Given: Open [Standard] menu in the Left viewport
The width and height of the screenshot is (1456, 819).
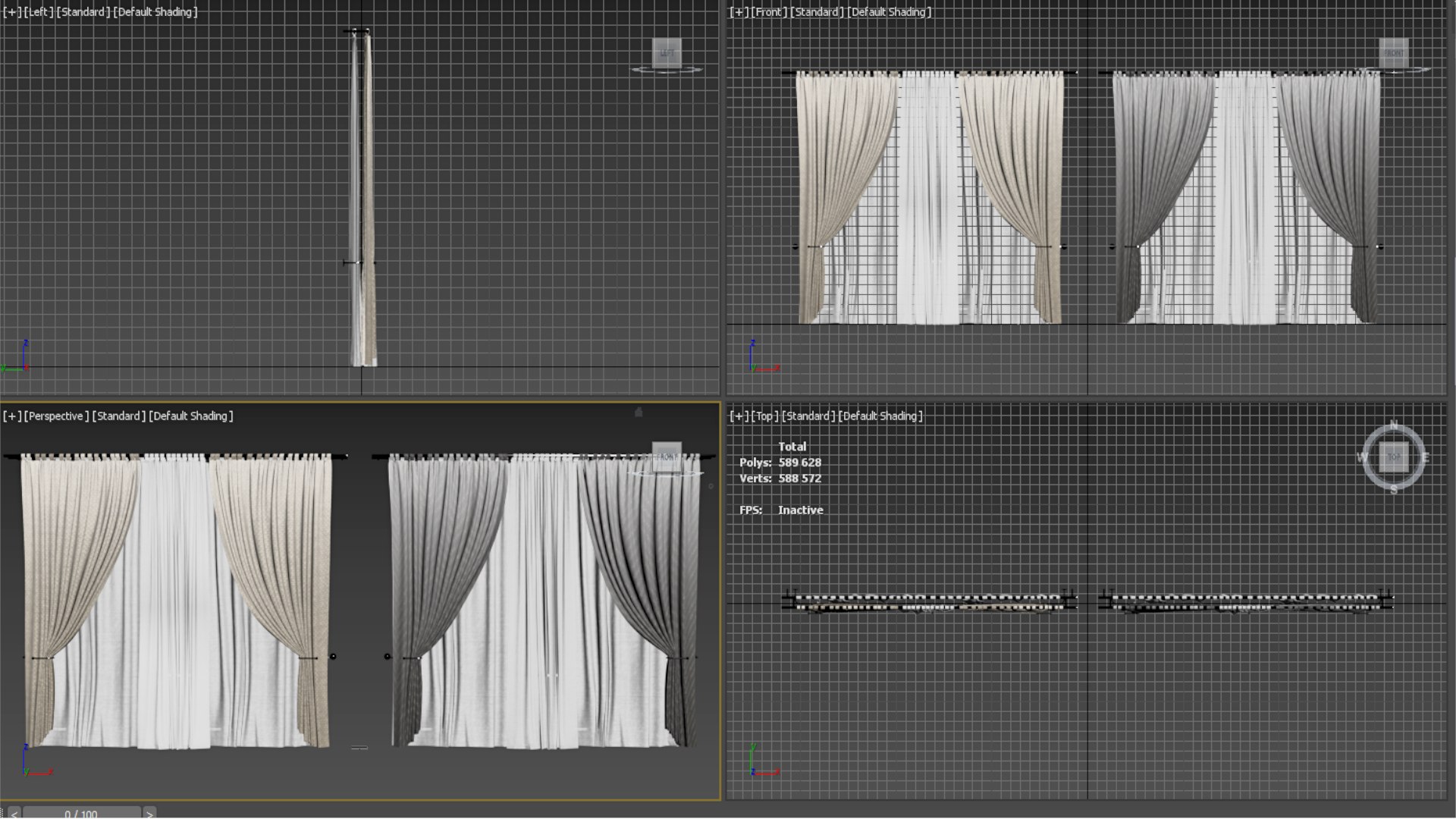Looking at the screenshot, I should coord(83,12).
